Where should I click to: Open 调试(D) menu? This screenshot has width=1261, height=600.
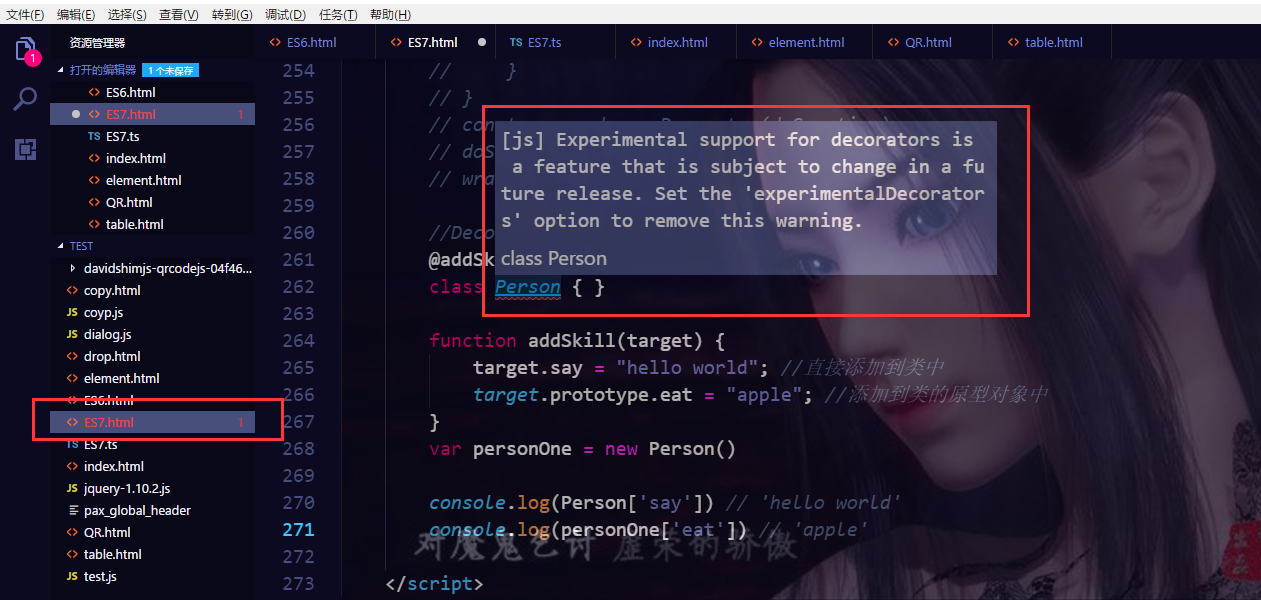pyautogui.click(x=286, y=14)
